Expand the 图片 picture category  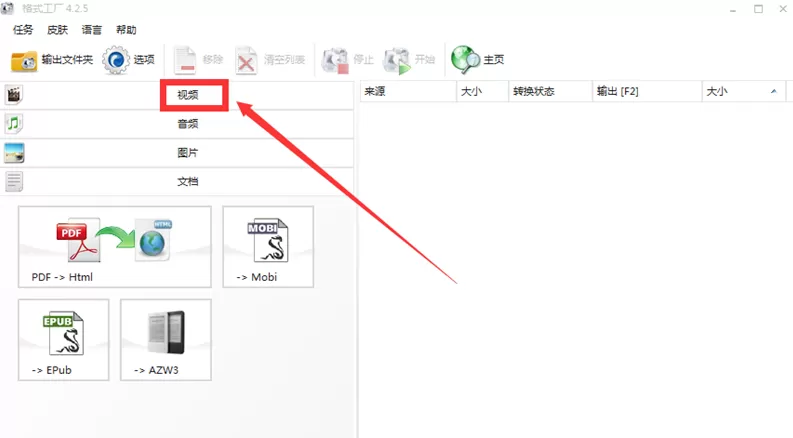(177, 153)
